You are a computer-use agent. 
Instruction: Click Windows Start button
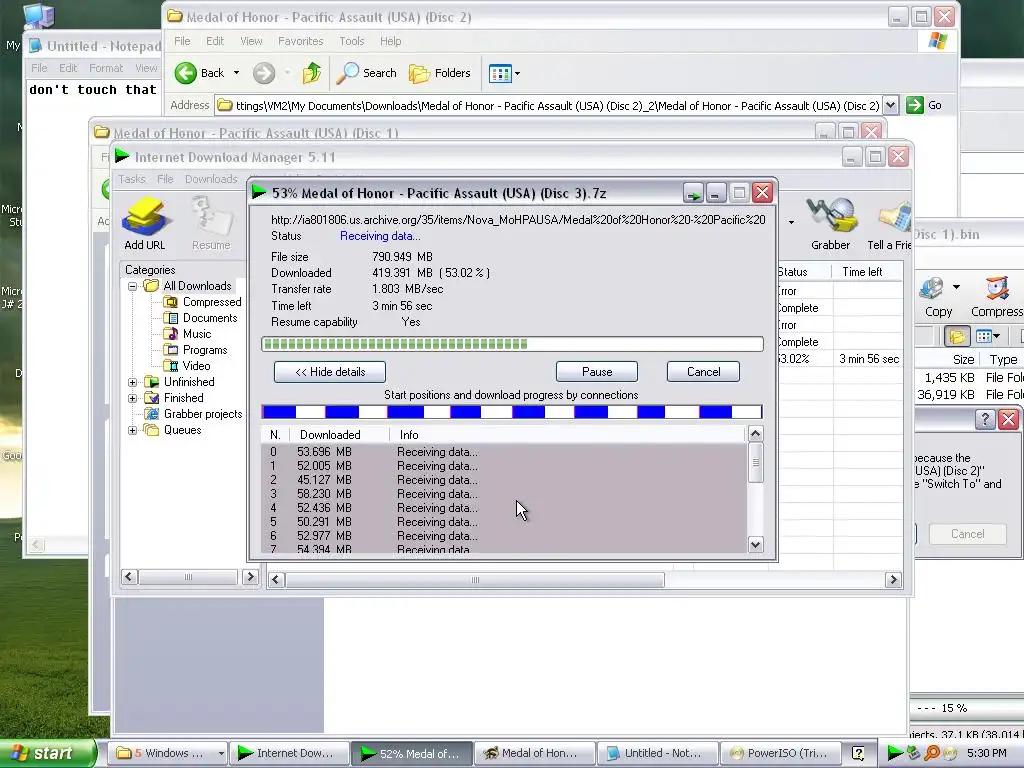click(x=48, y=754)
